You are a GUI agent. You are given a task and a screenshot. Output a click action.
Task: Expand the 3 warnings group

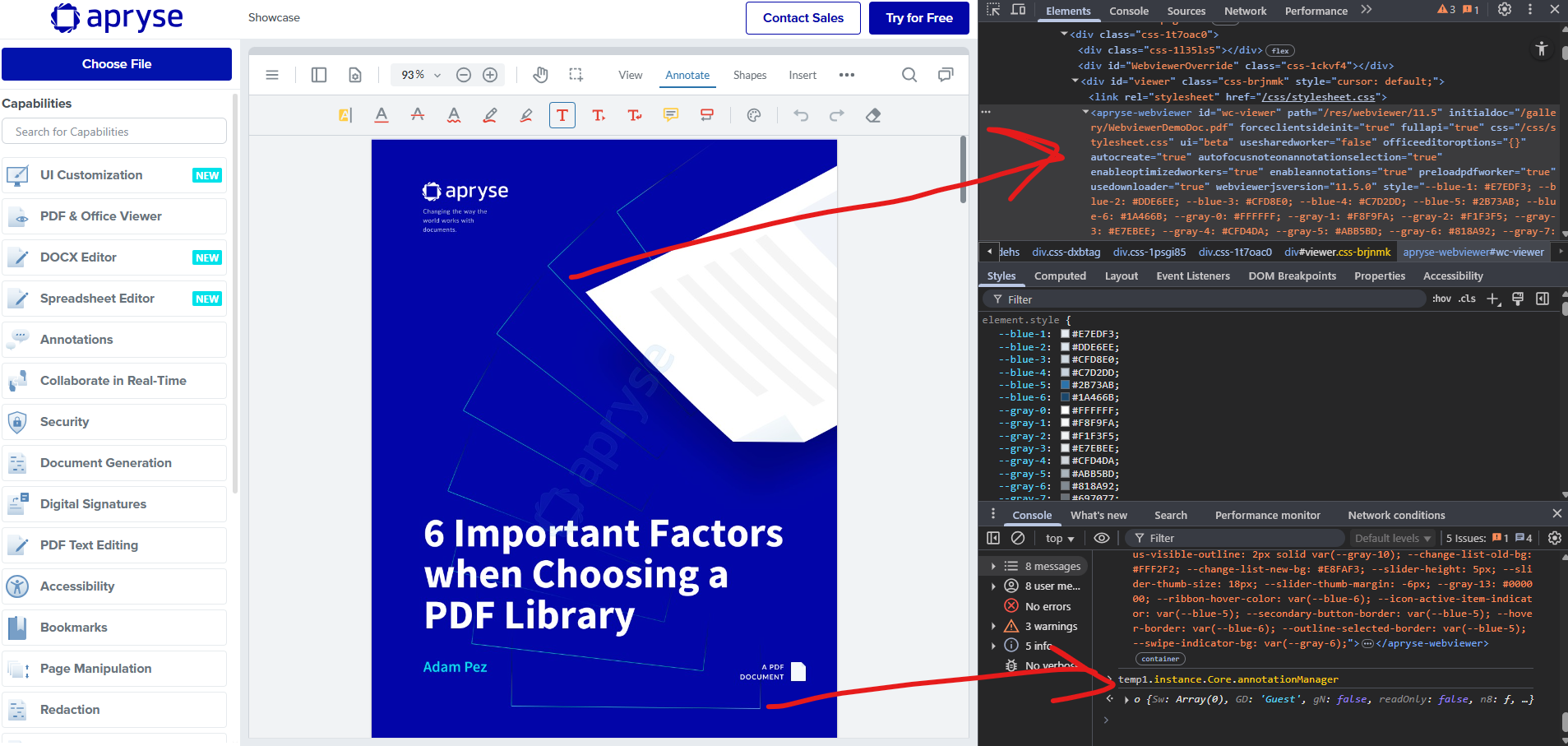993,627
